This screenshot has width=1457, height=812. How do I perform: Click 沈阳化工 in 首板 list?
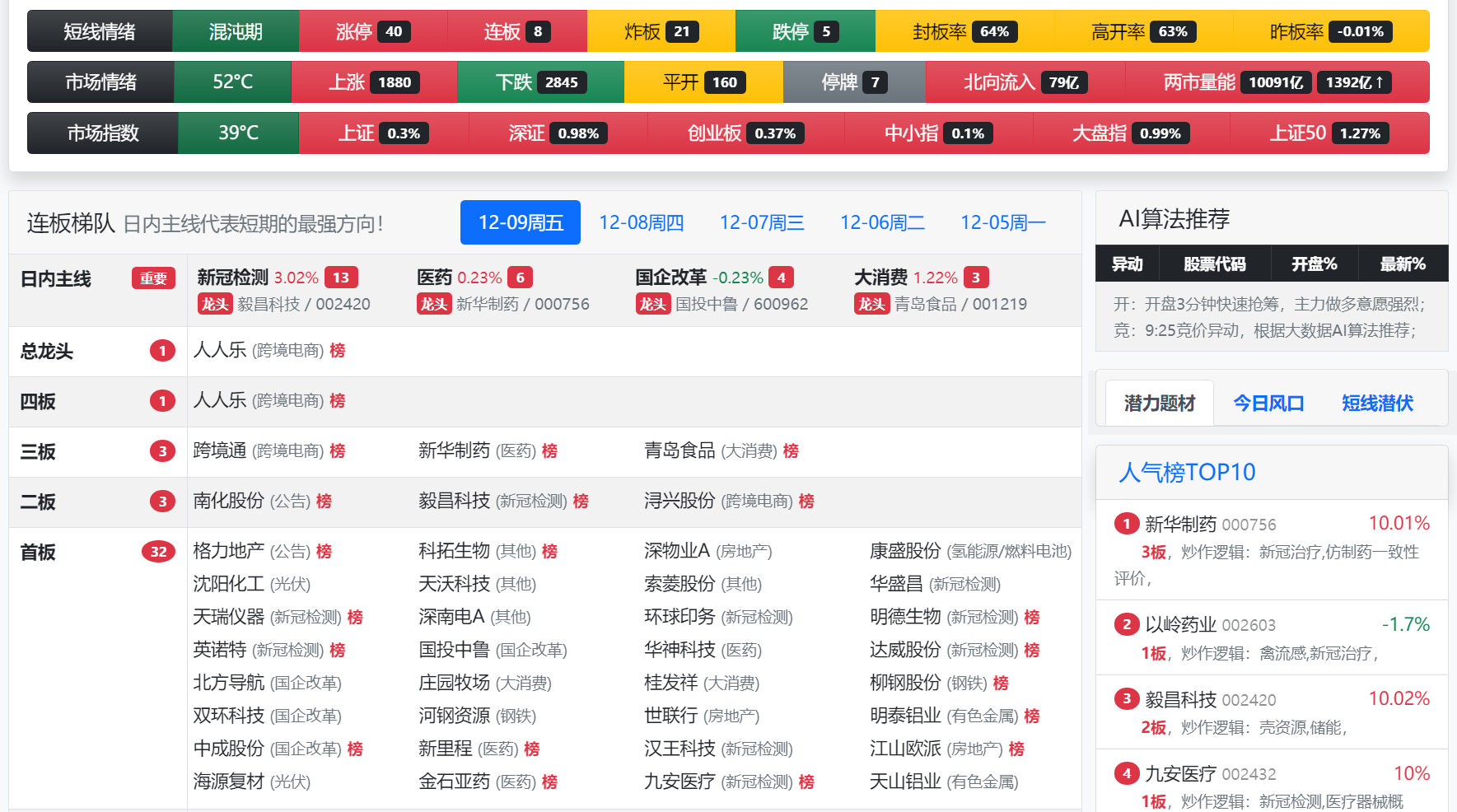click(x=229, y=584)
